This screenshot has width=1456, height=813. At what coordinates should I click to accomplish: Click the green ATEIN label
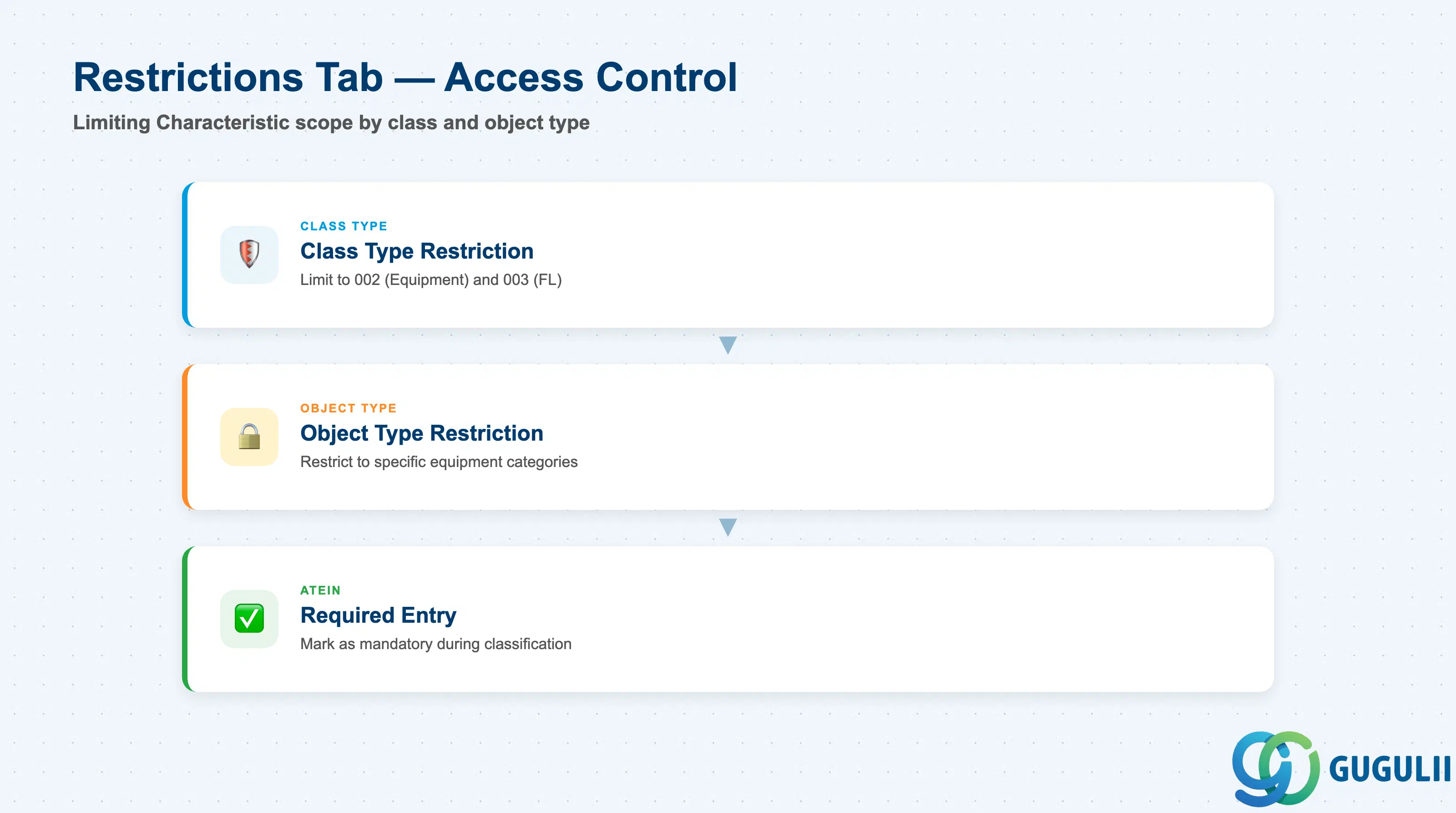point(320,590)
